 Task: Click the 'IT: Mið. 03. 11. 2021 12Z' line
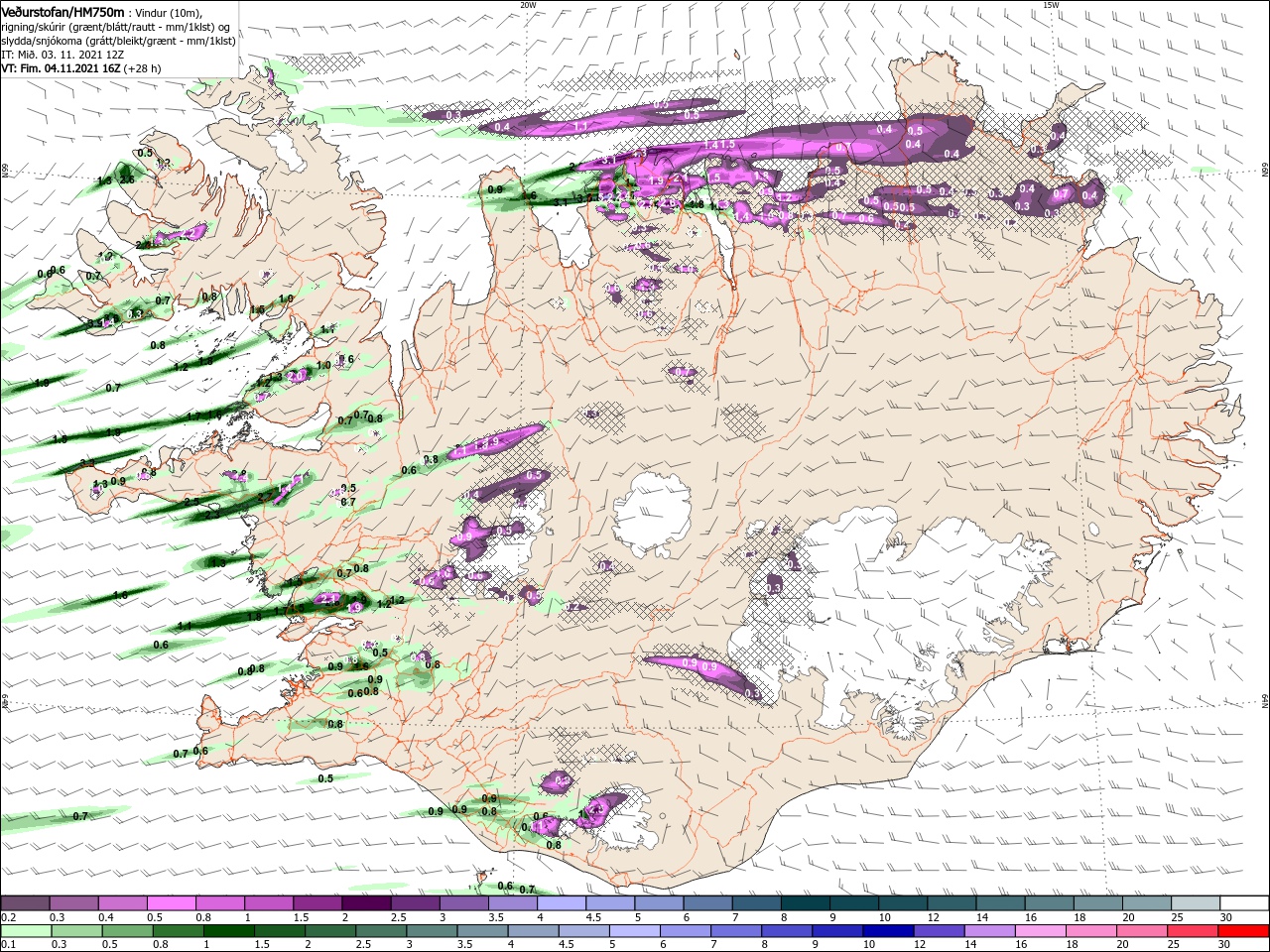(x=61, y=55)
